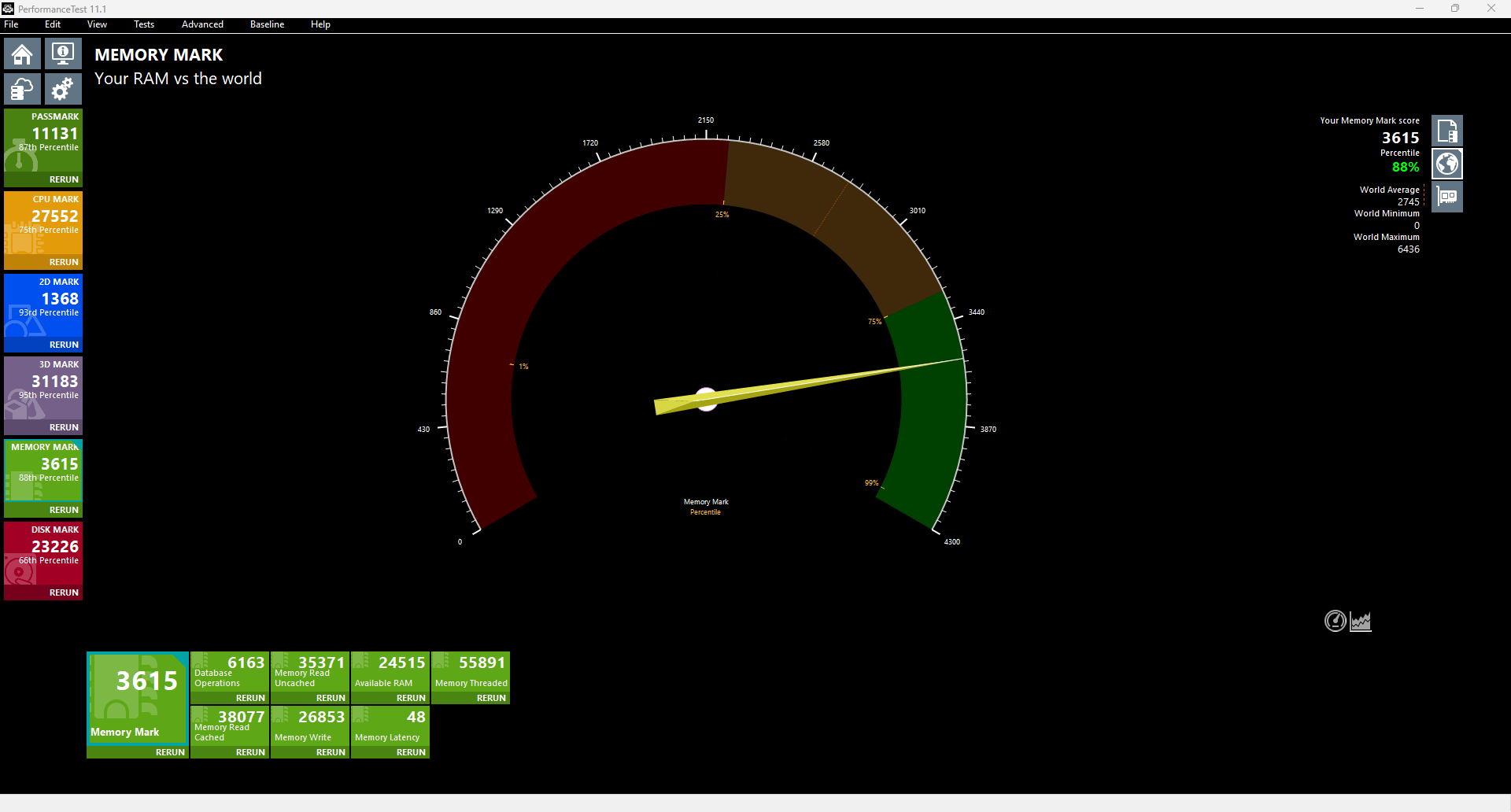Rerun the Memory Threaded test
Image resolution: width=1511 pixels, height=812 pixels.
tap(491, 698)
